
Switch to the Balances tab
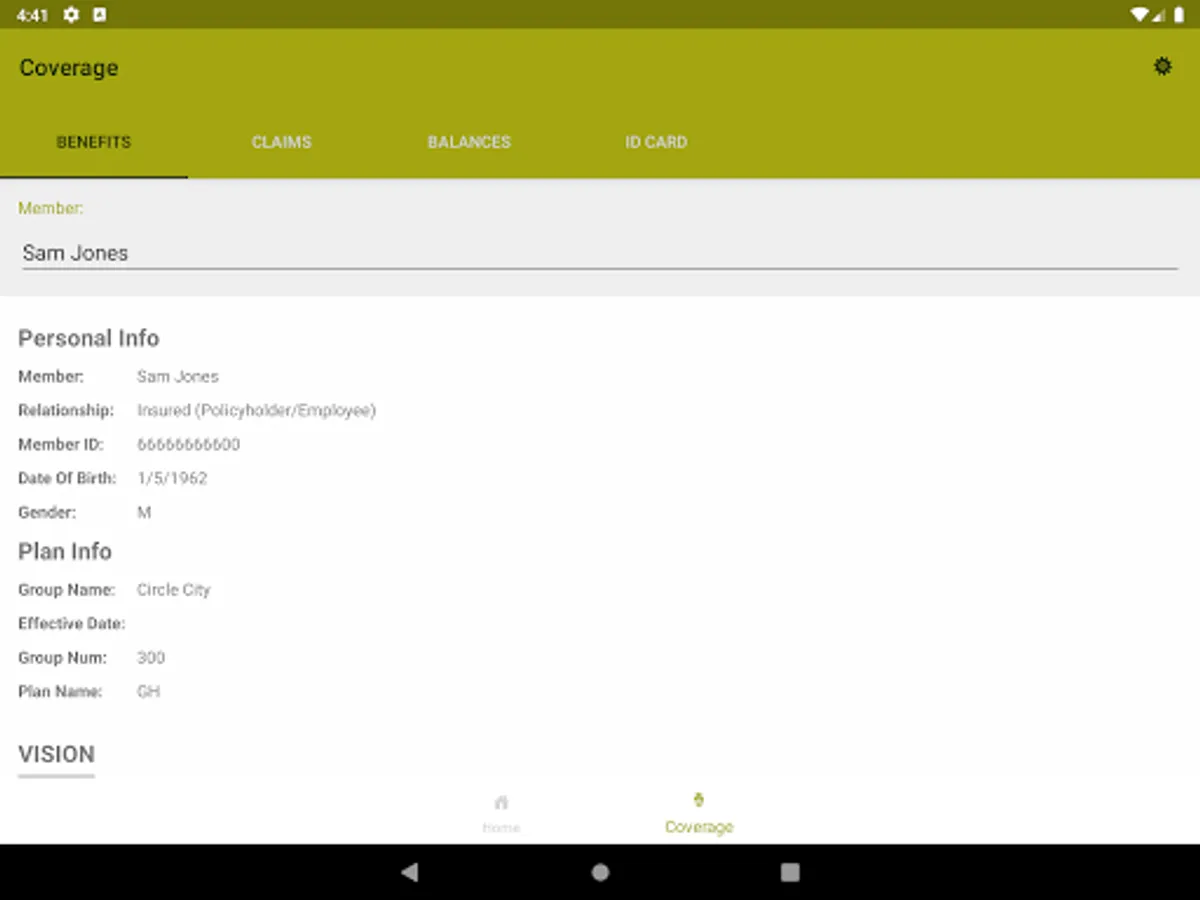469,142
